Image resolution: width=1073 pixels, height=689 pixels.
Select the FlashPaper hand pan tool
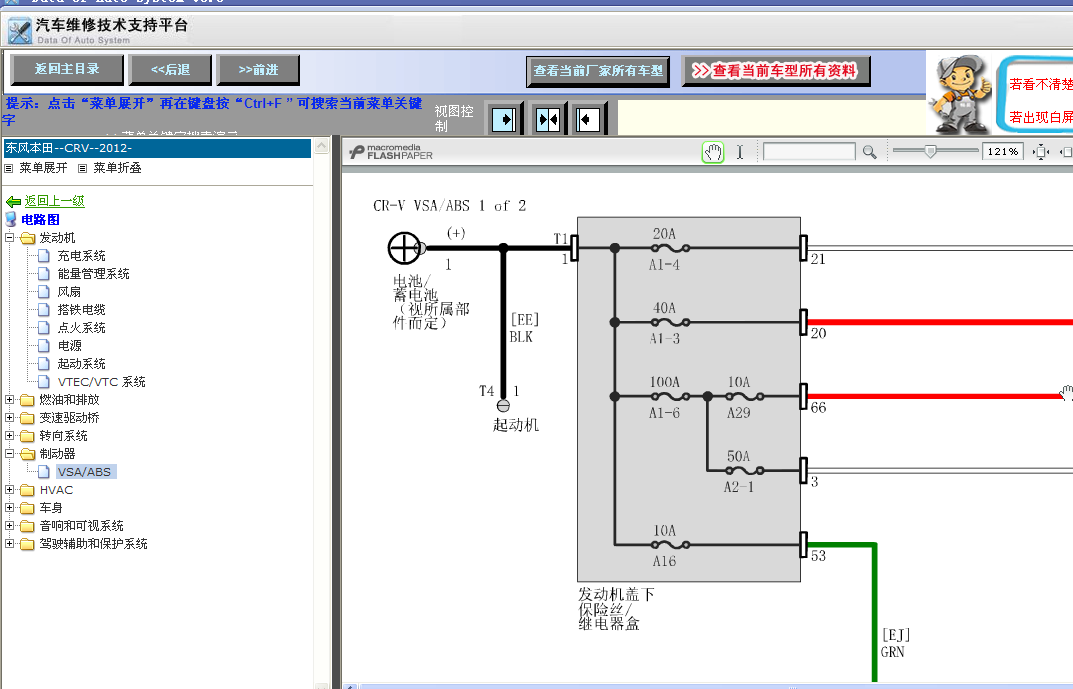(712, 152)
